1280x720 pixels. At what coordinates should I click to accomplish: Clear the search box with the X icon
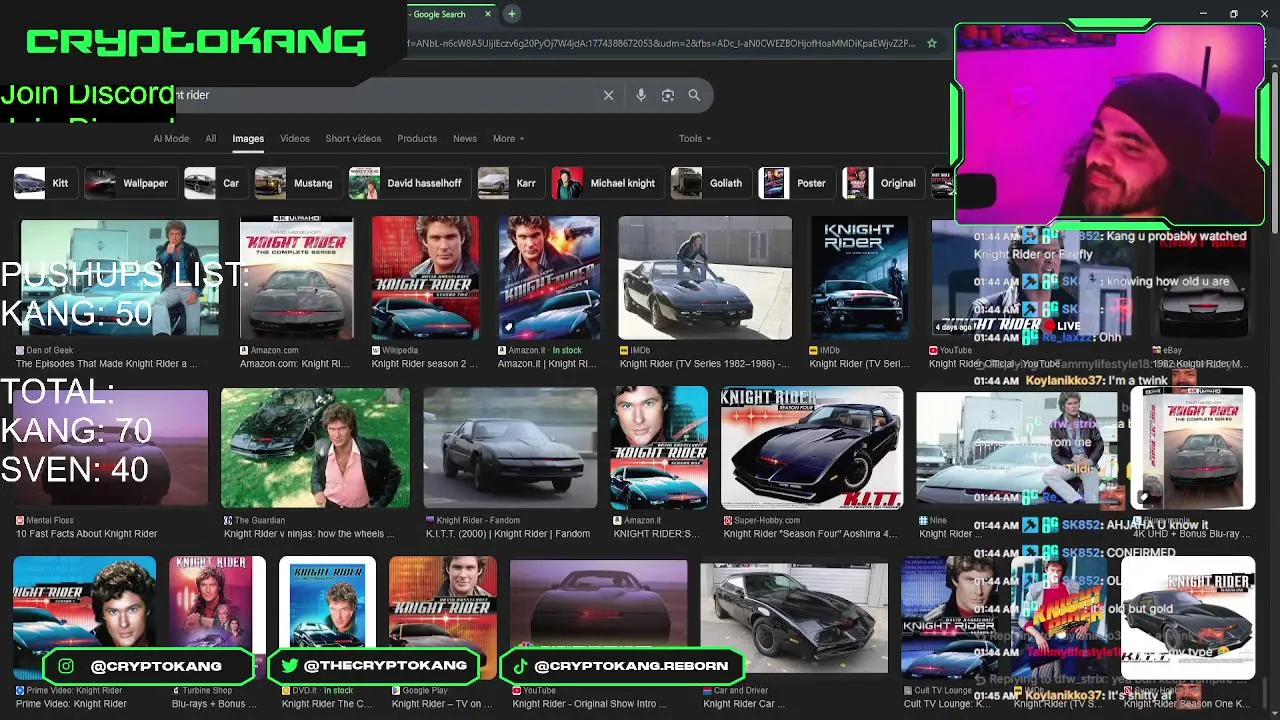(x=608, y=95)
